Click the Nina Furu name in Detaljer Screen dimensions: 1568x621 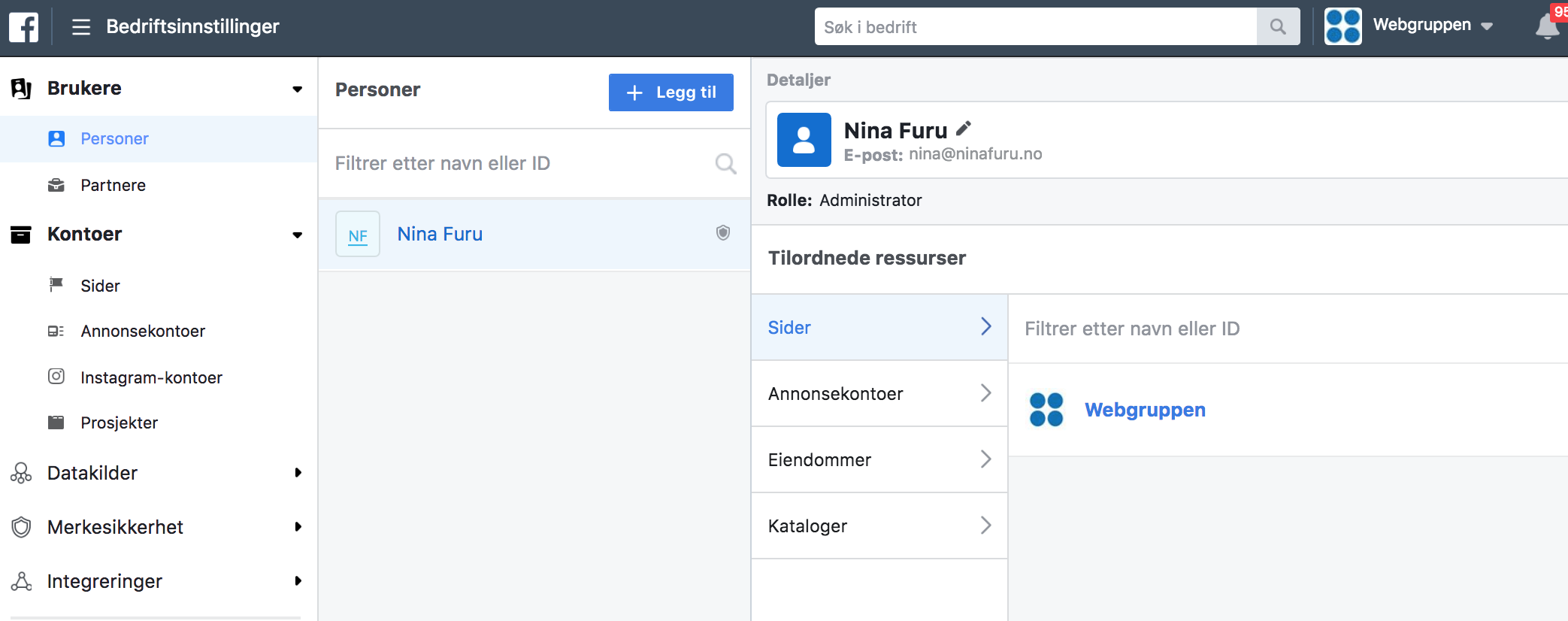point(895,130)
